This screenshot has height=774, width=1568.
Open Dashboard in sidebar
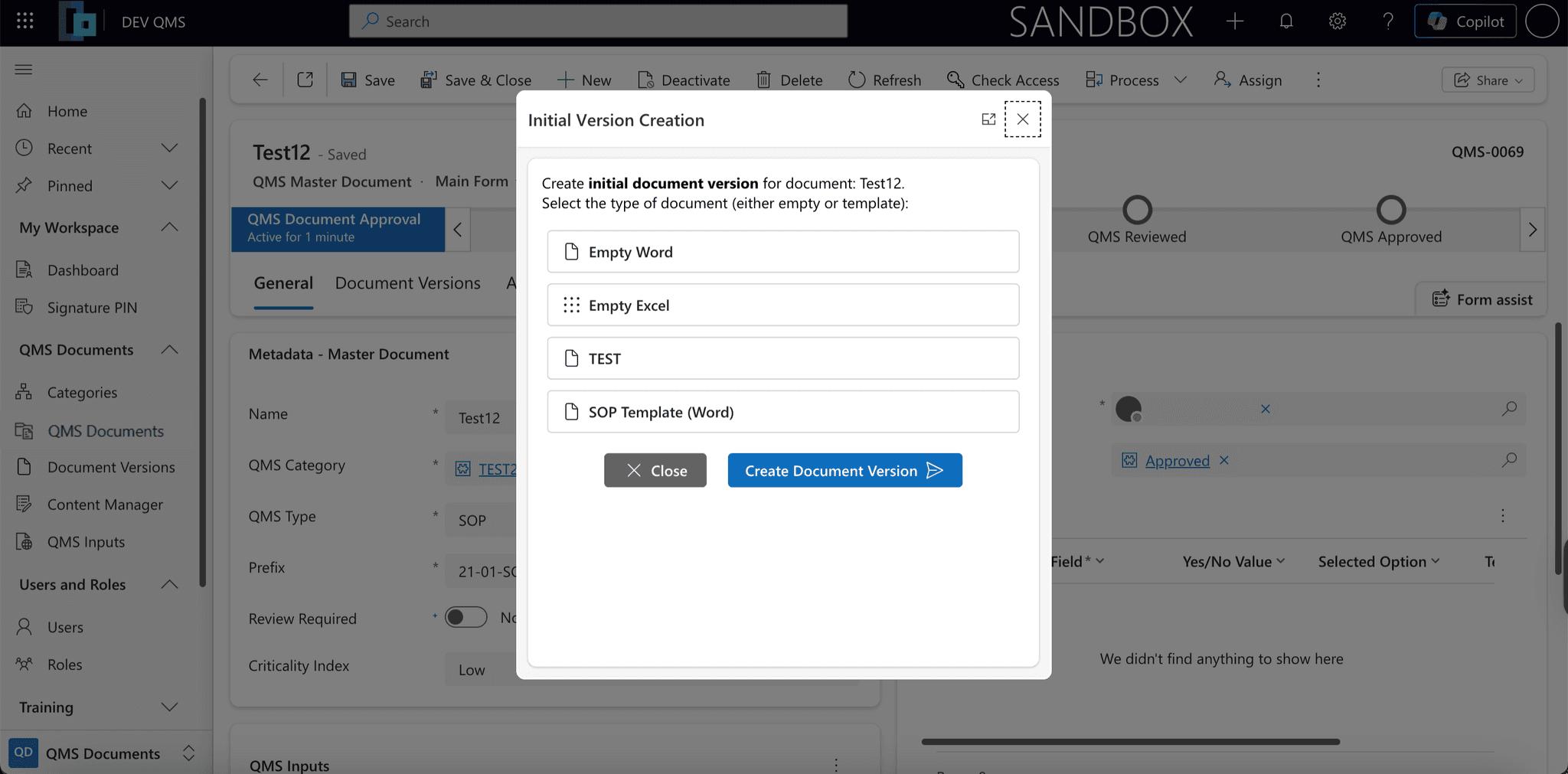[x=83, y=270]
